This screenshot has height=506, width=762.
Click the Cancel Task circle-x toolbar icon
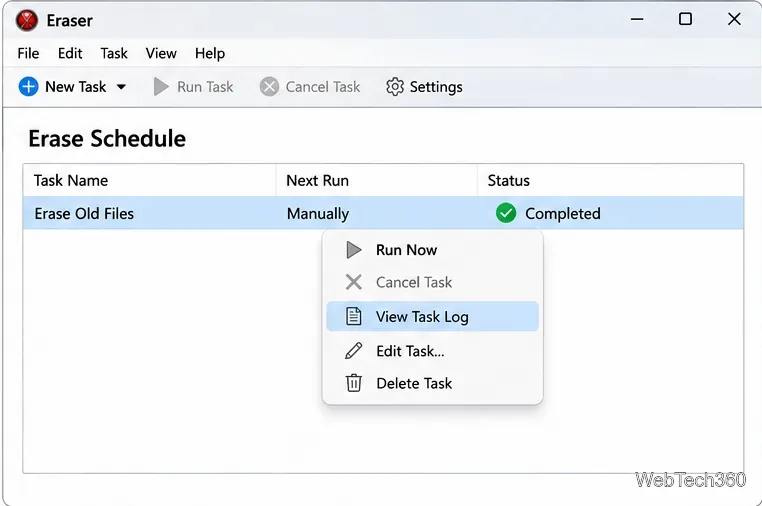click(x=269, y=87)
